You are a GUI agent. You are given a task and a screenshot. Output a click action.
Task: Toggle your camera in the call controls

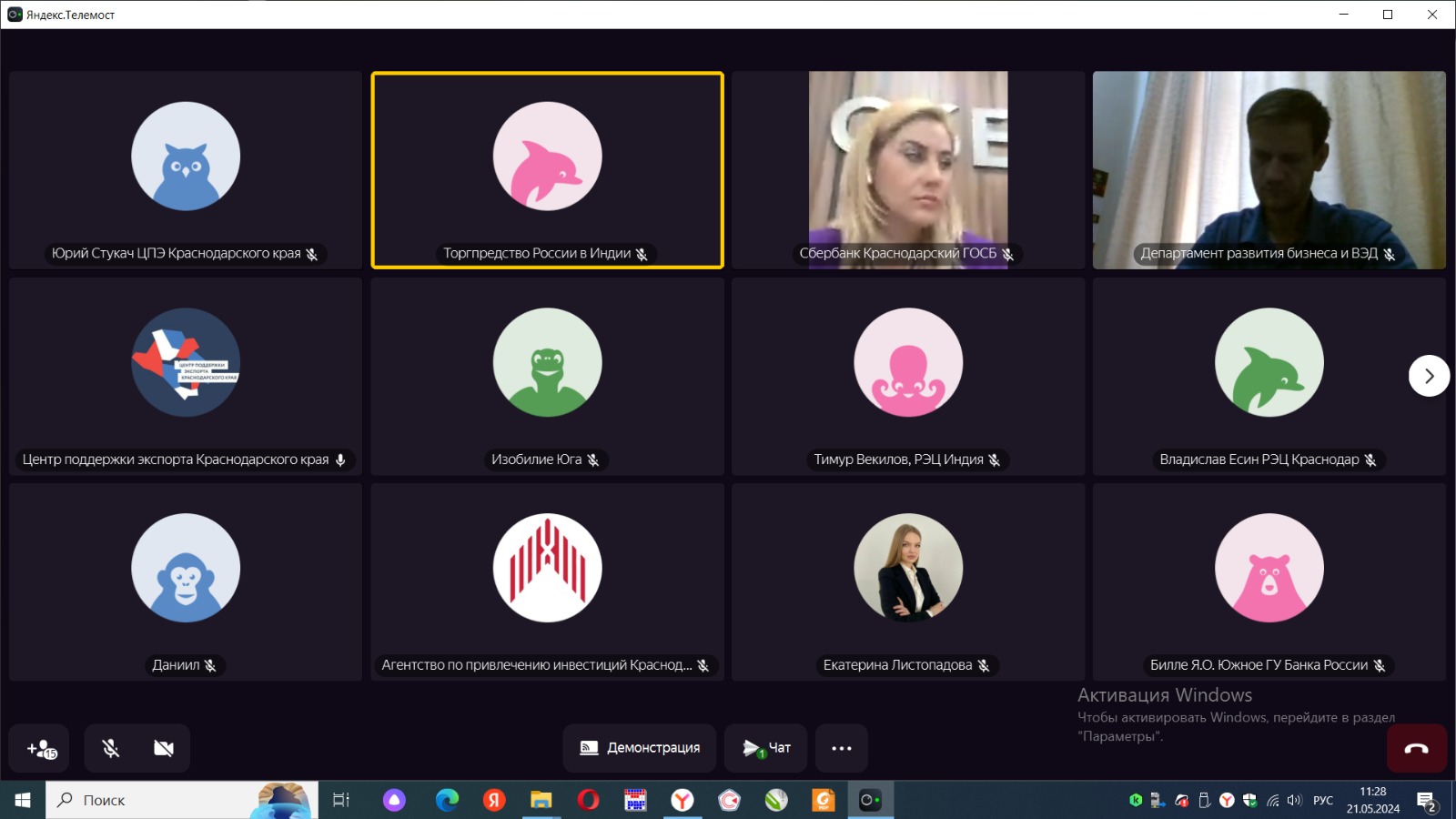164,748
